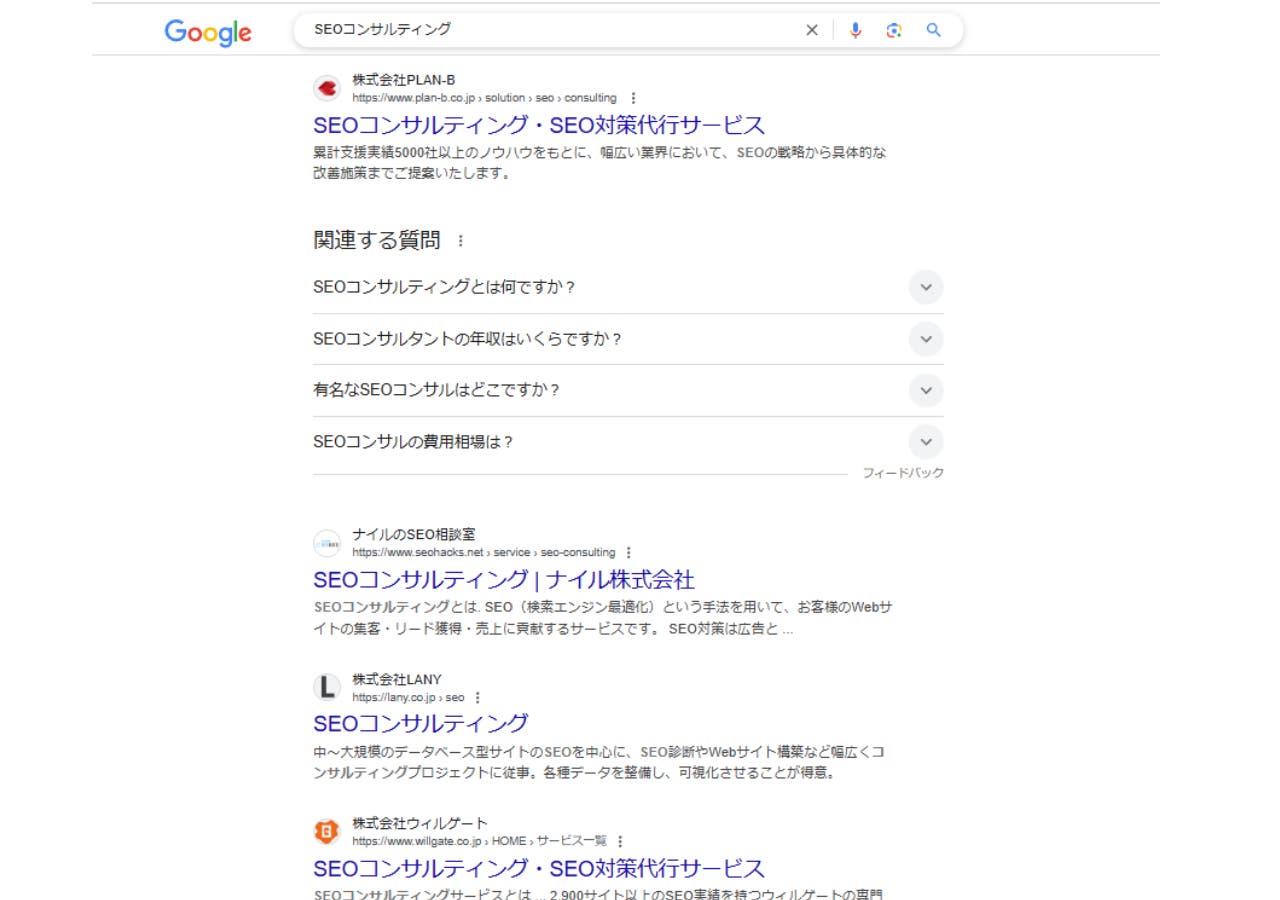Expand question SEOコンサルティングとは何ですか？
This screenshot has height=900, width=1280.
(x=628, y=287)
